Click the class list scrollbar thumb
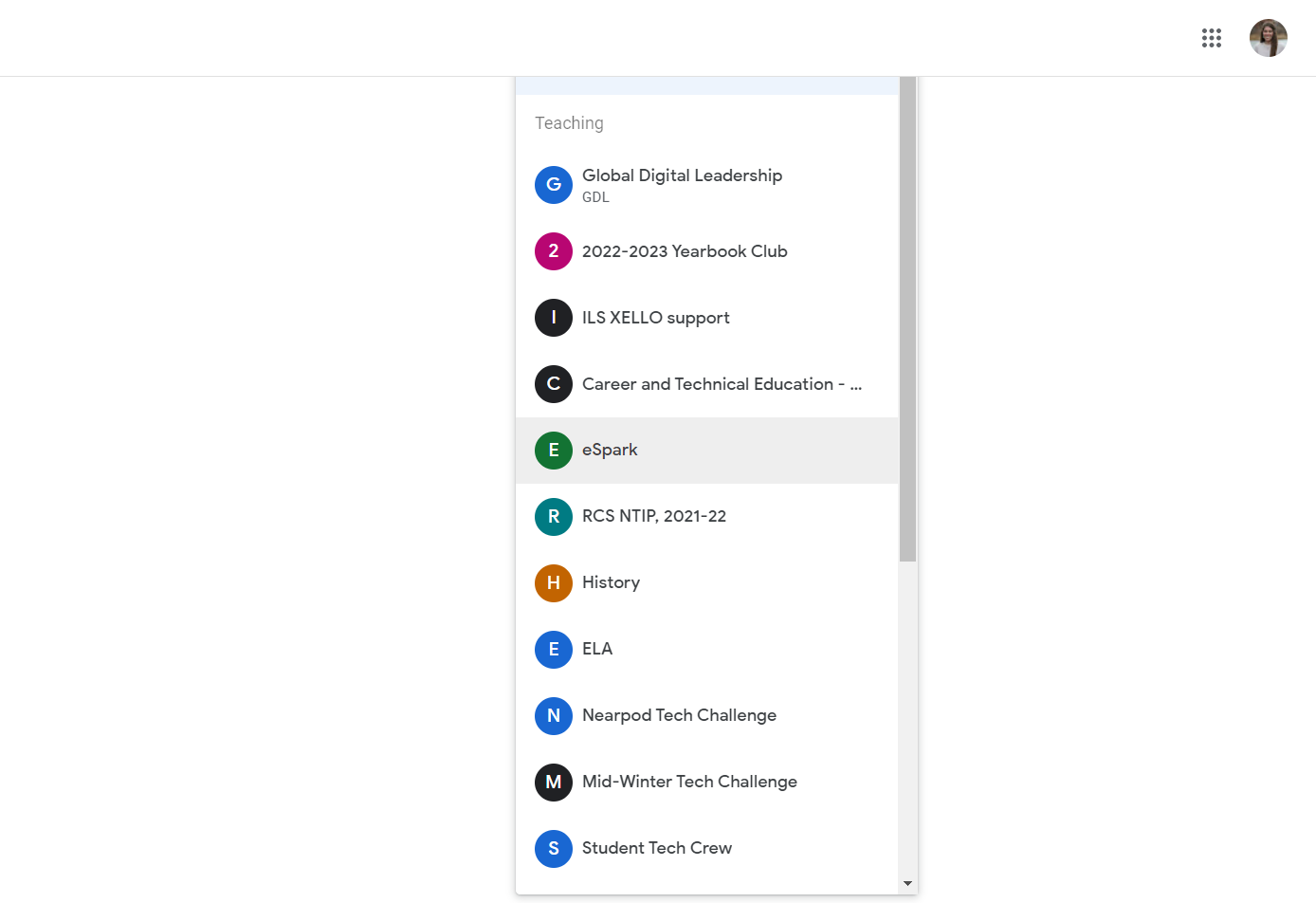 pyautogui.click(x=907, y=319)
